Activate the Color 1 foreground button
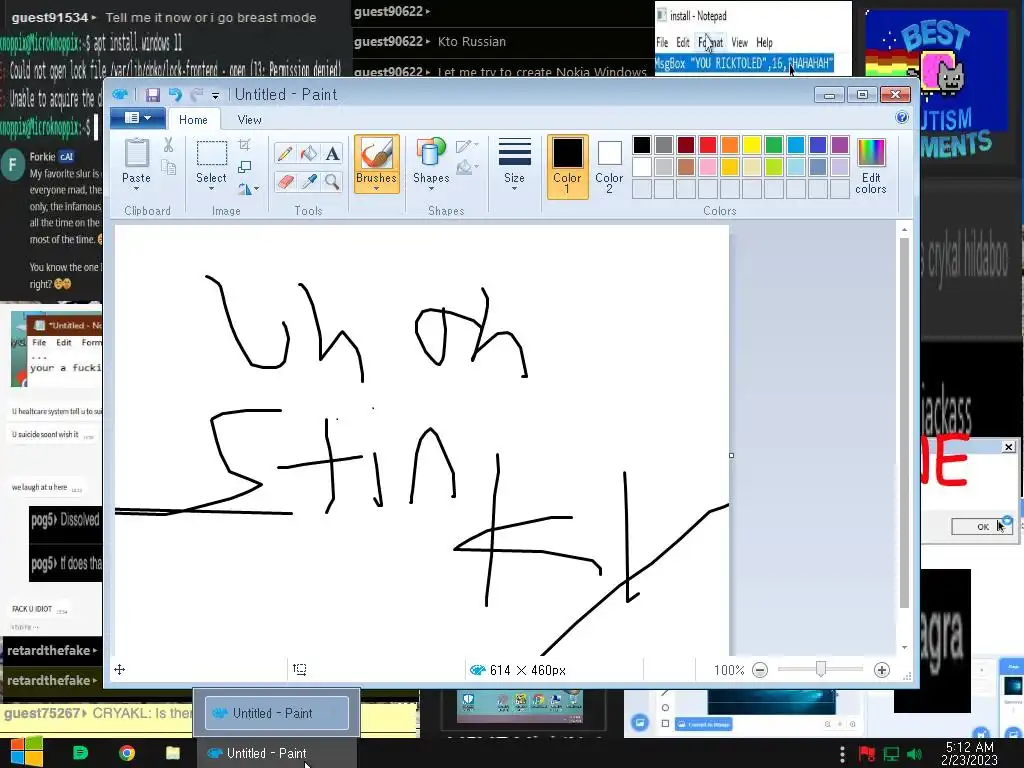This screenshot has width=1024, height=768. coord(567,166)
